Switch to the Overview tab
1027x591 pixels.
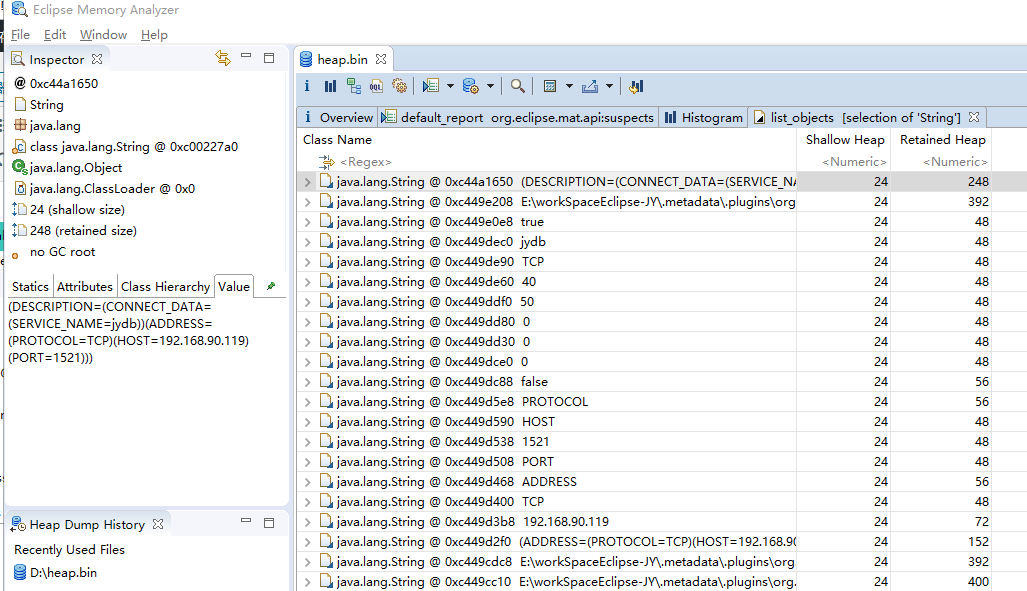[337, 117]
